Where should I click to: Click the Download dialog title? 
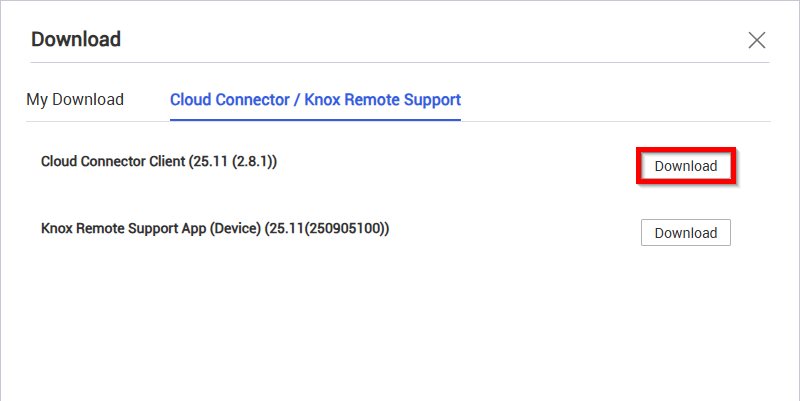coord(76,40)
